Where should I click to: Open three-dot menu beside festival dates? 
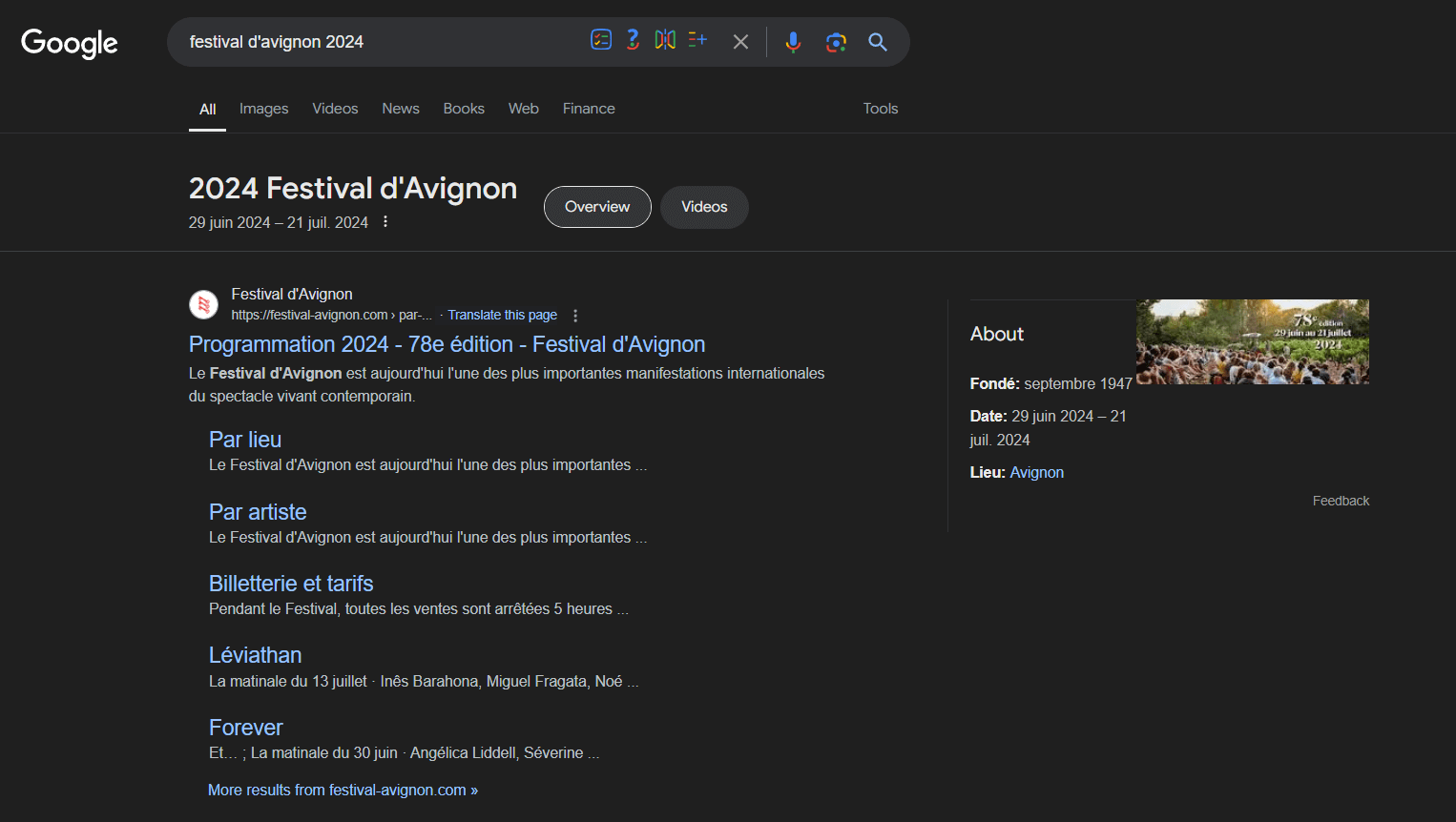pos(385,222)
